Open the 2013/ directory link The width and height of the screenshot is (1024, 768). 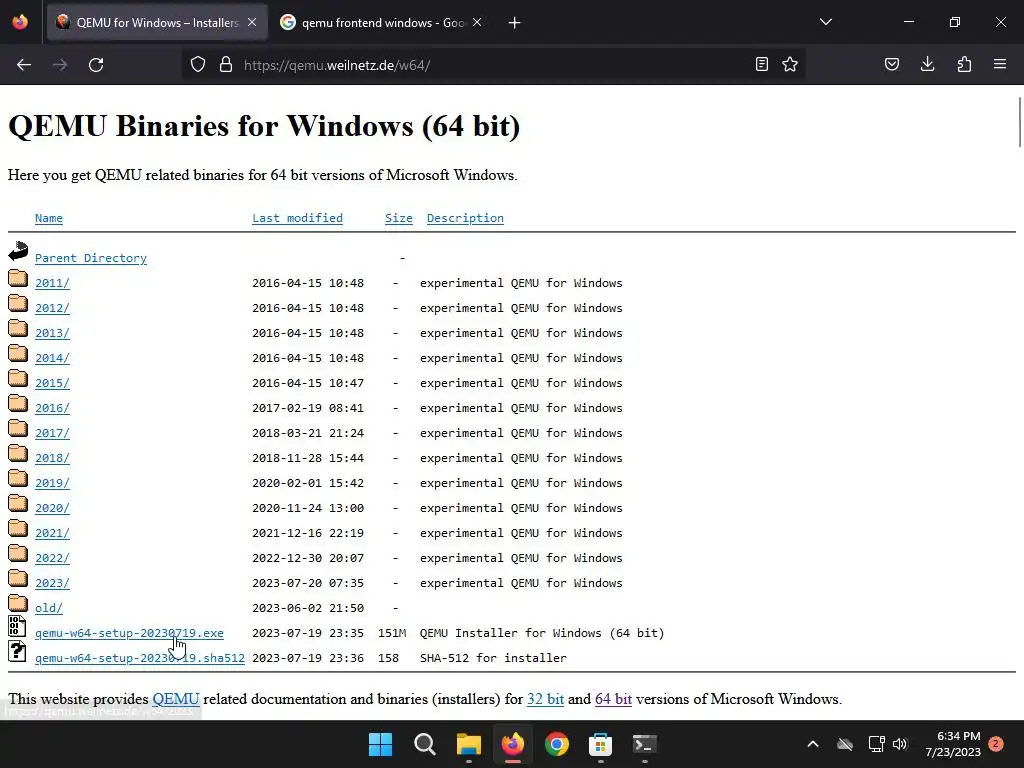pyautogui.click(x=52, y=333)
